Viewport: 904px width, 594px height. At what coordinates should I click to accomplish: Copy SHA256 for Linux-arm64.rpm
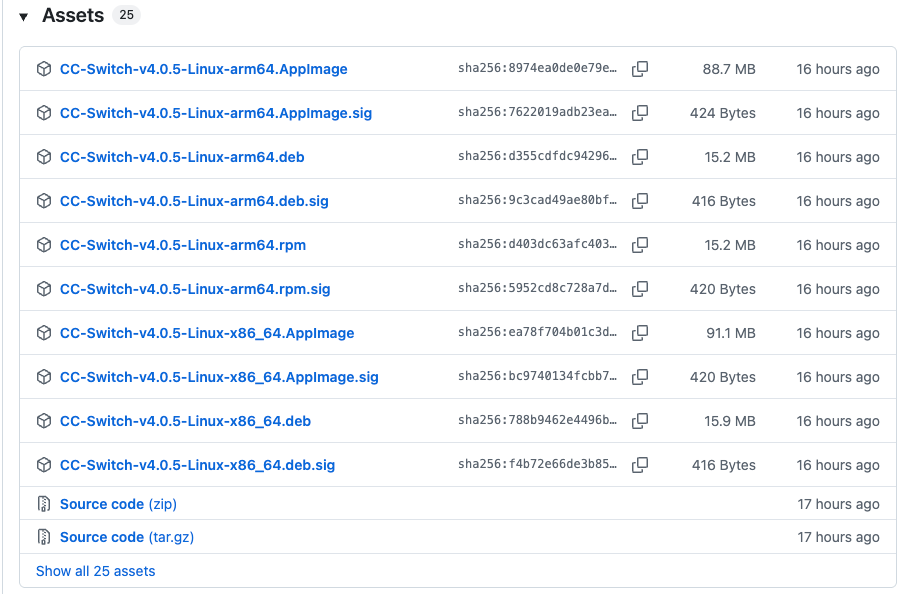(x=640, y=245)
